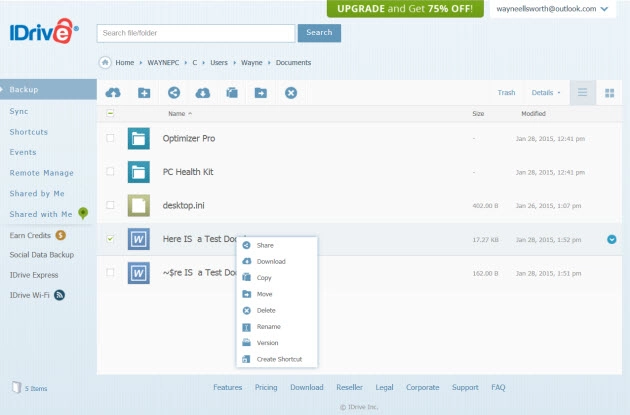Open row action arrow for Here IS a Test Doc
The height and width of the screenshot is (415, 630).
pos(612,239)
